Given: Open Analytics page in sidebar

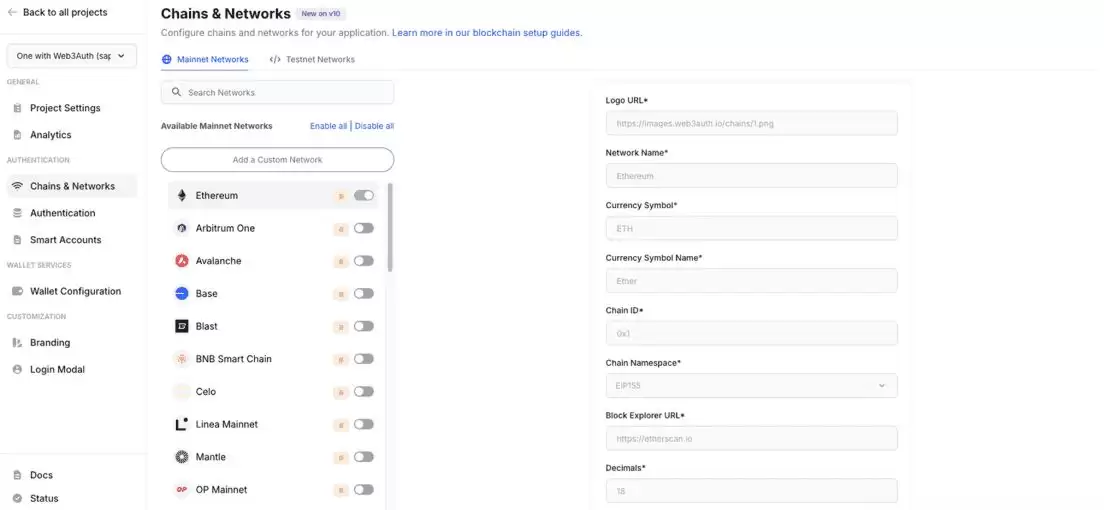Looking at the screenshot, I should (x=72, y=135).
